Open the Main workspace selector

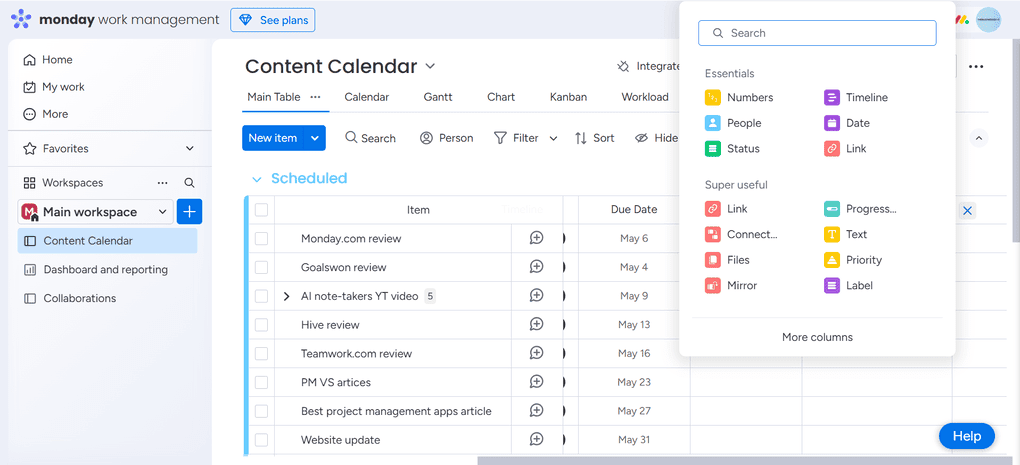click(x=96, y=212)
